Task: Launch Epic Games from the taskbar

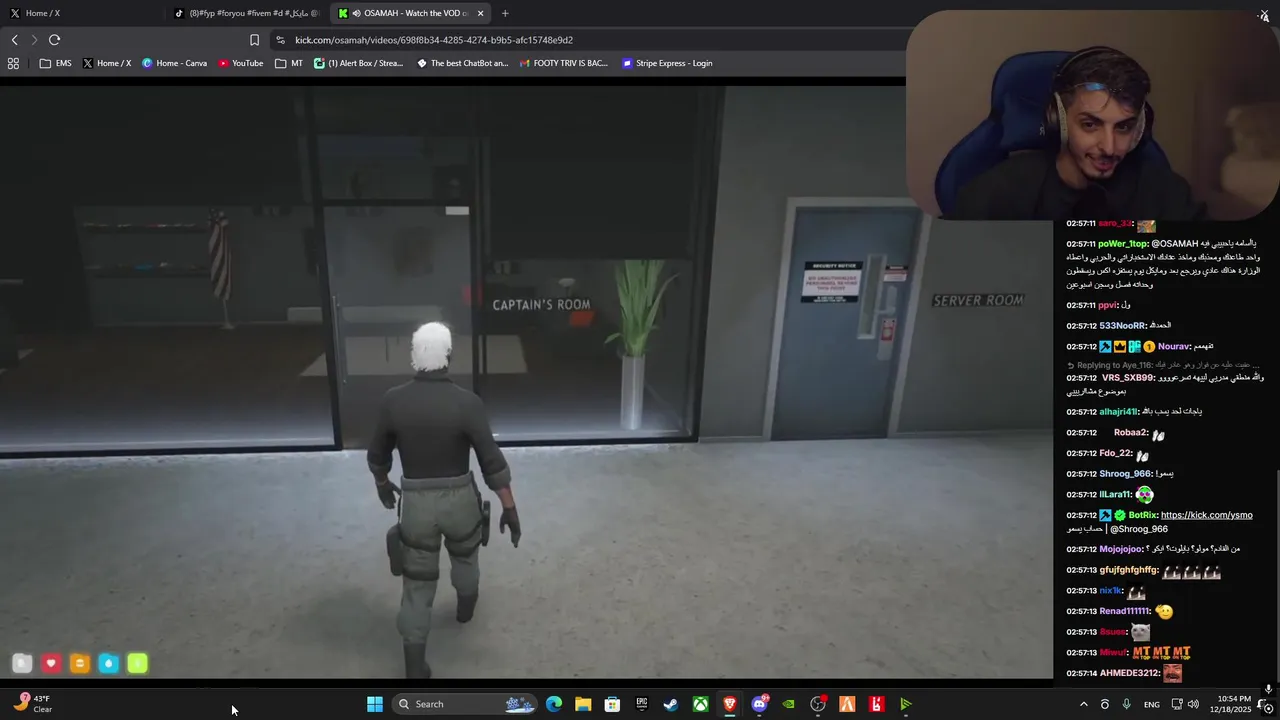Action: tap(642, 704)
